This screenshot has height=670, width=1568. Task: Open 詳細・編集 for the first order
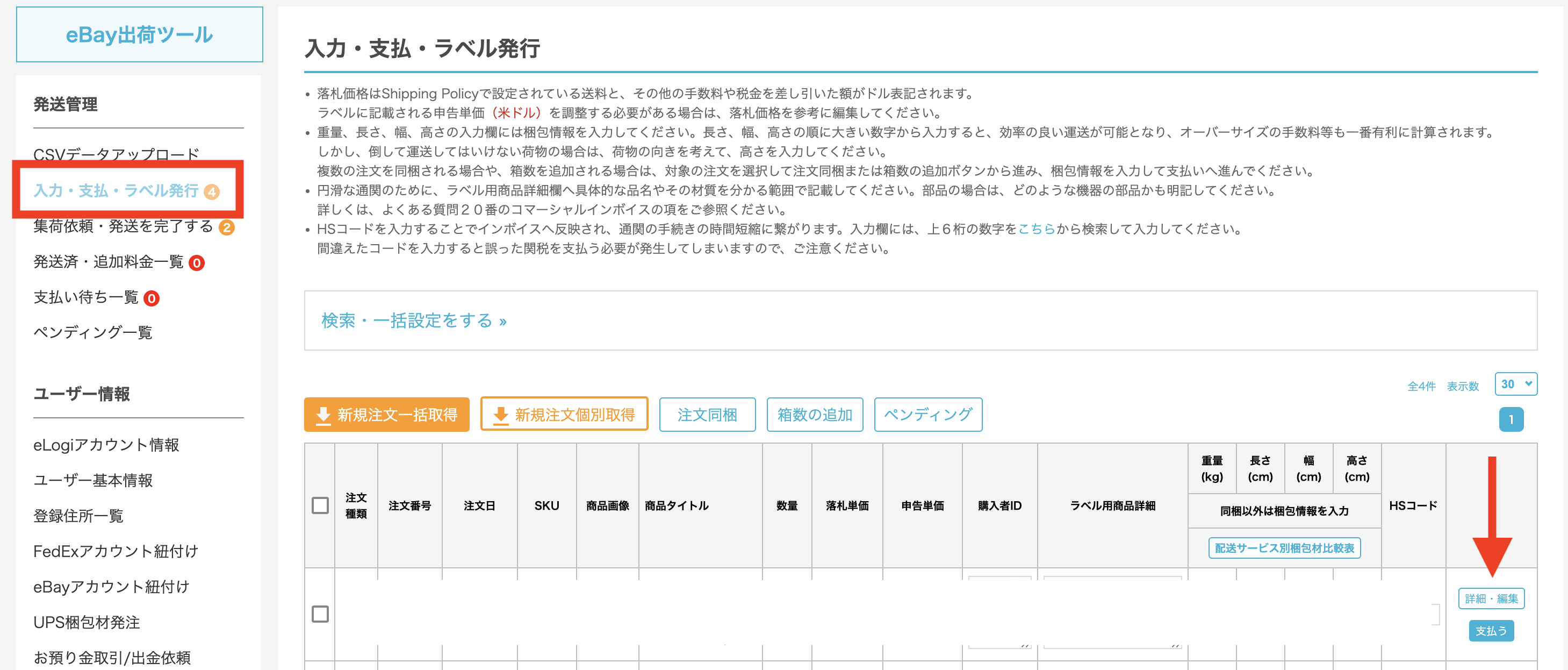[1491, 598]
